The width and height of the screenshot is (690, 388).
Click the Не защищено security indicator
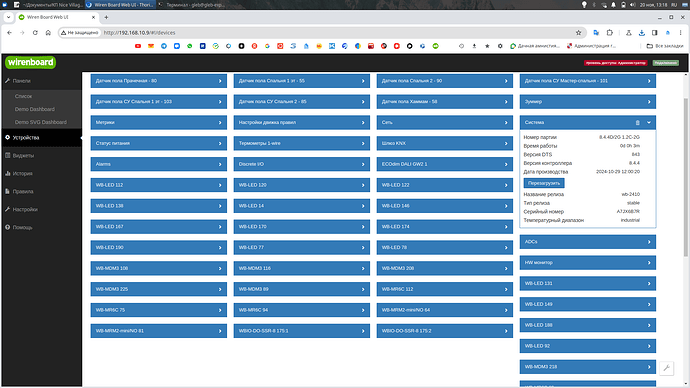pos(80,33)
